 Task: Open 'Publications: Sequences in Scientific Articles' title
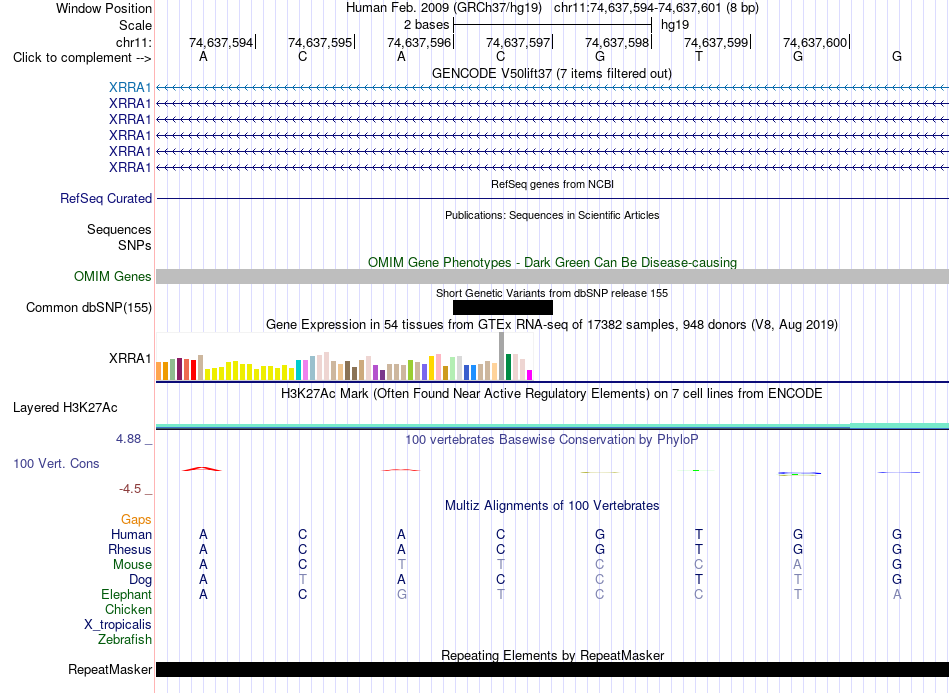(x=552, y=215)
